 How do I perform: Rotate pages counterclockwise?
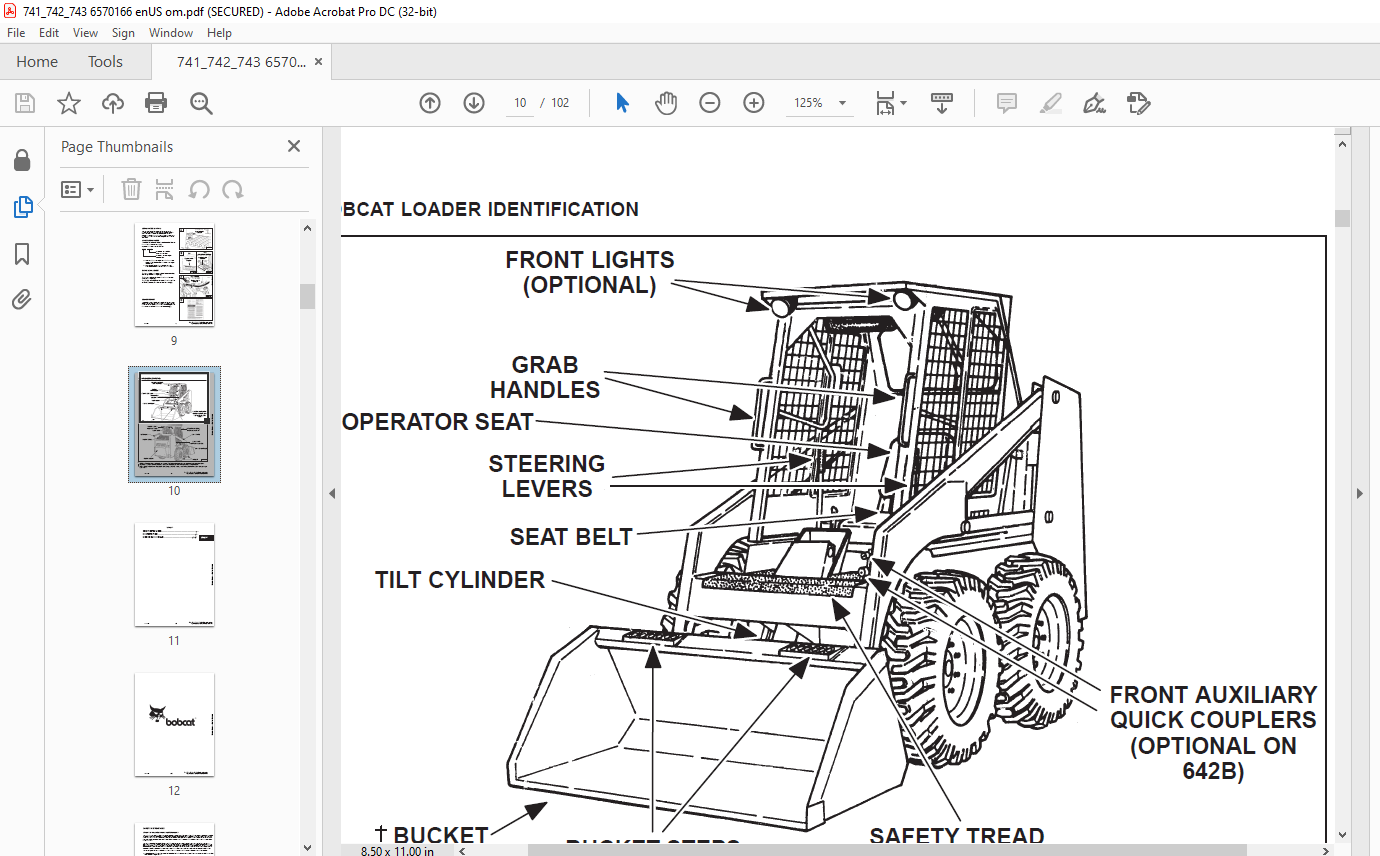[199, 189]
